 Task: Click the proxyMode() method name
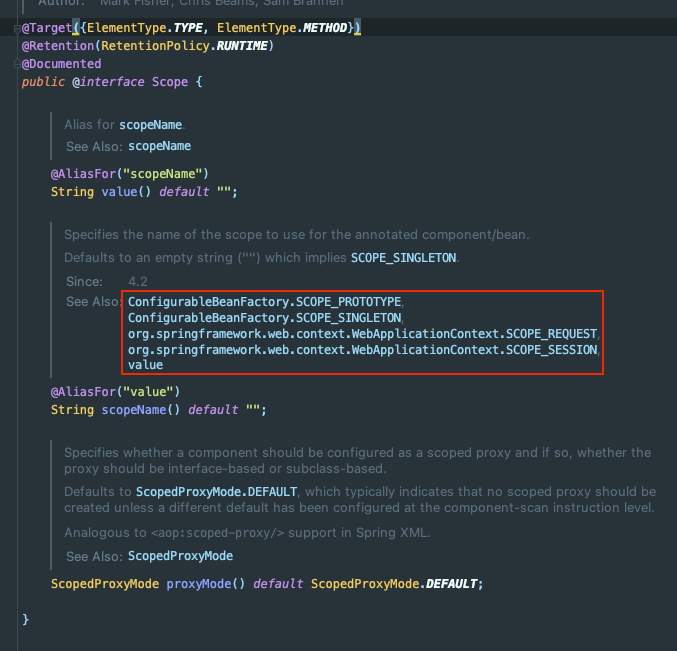[x=199, y=584]
